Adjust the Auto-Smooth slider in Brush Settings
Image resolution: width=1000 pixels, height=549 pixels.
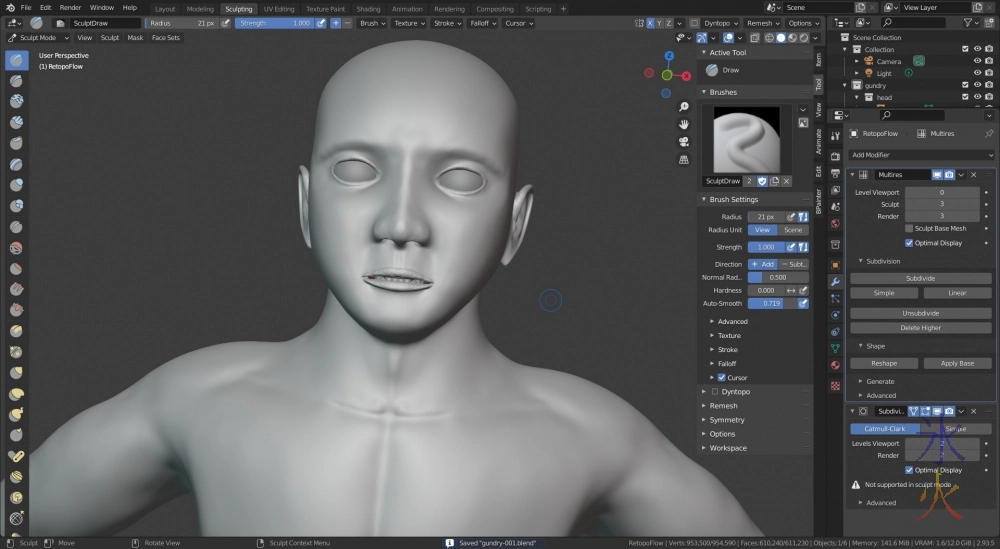click(x=771, y=303)
